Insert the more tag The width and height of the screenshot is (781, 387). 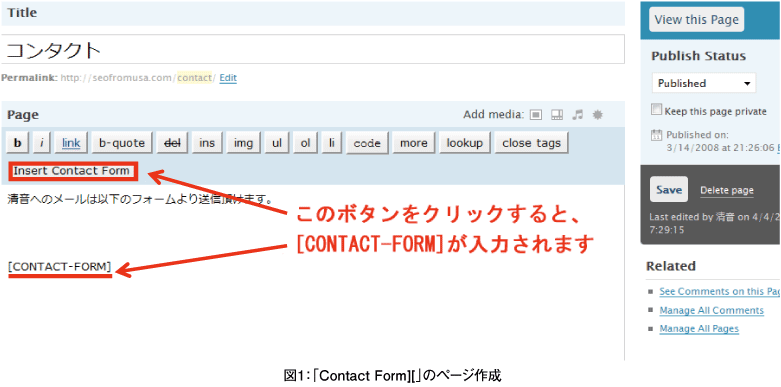414,143
